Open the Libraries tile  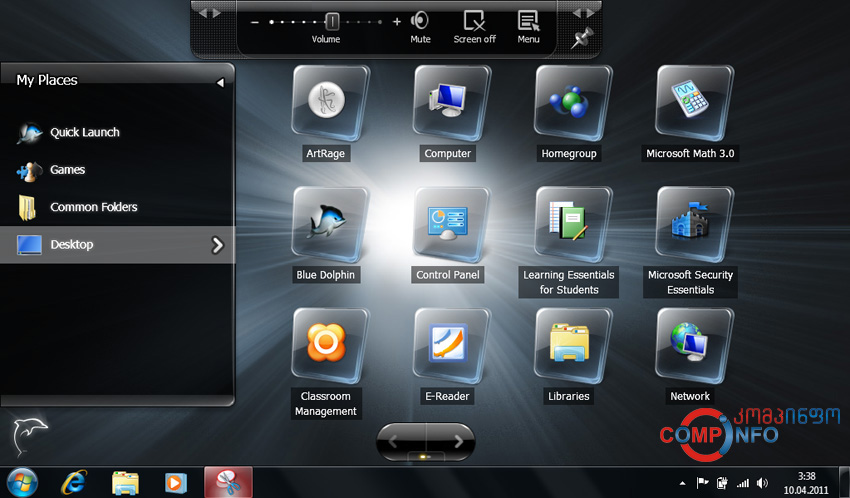[x=572, y=345]
